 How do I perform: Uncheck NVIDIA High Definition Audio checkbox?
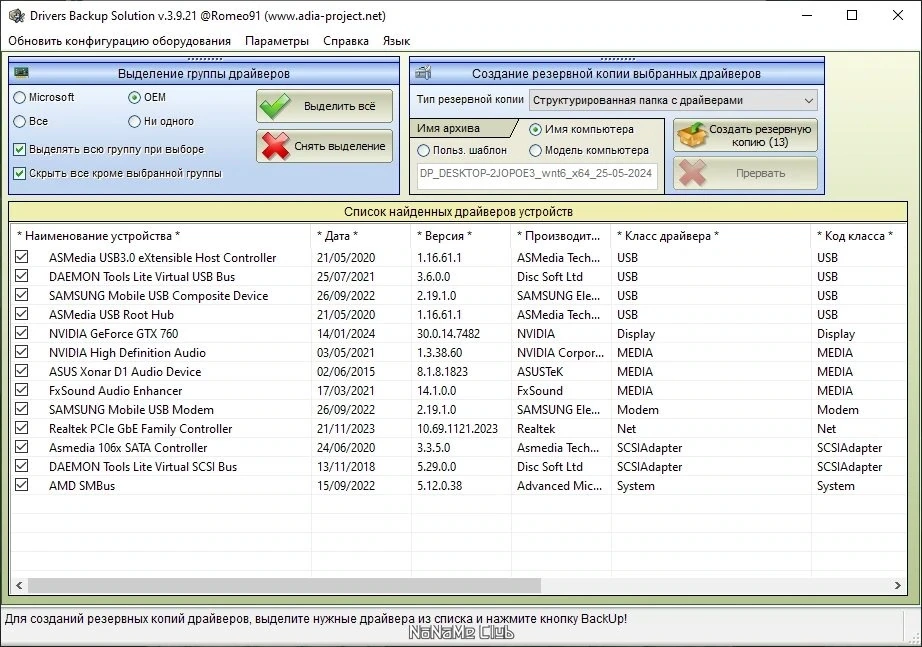click(x=22, y=352)
